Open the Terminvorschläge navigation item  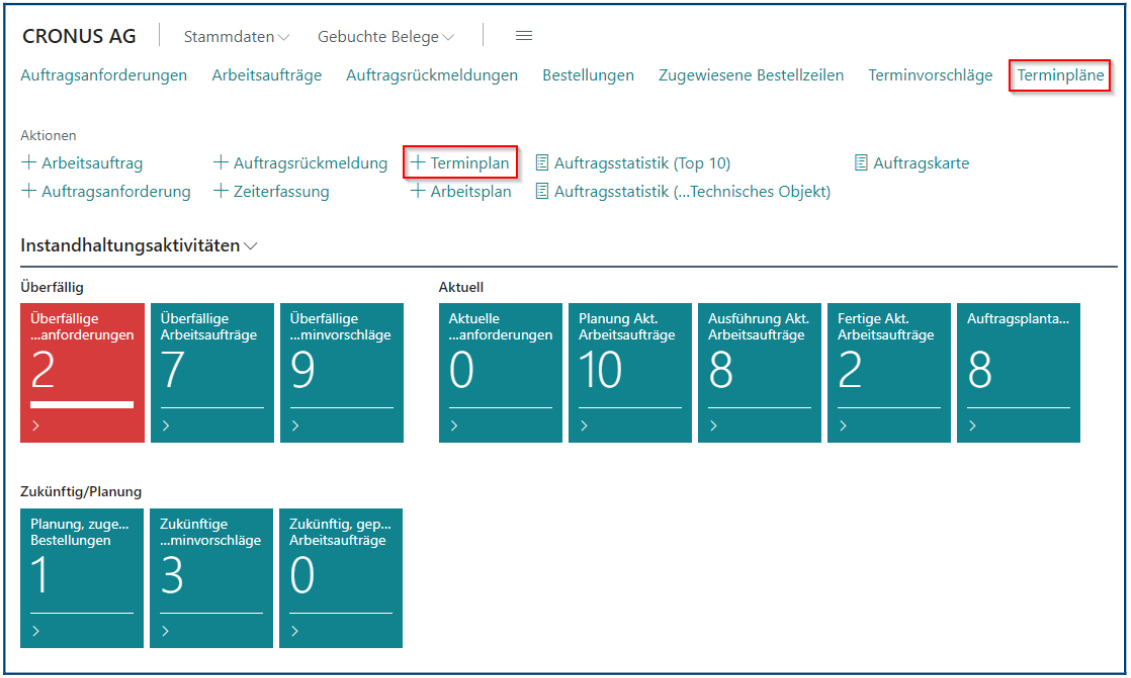pos(930,75)
